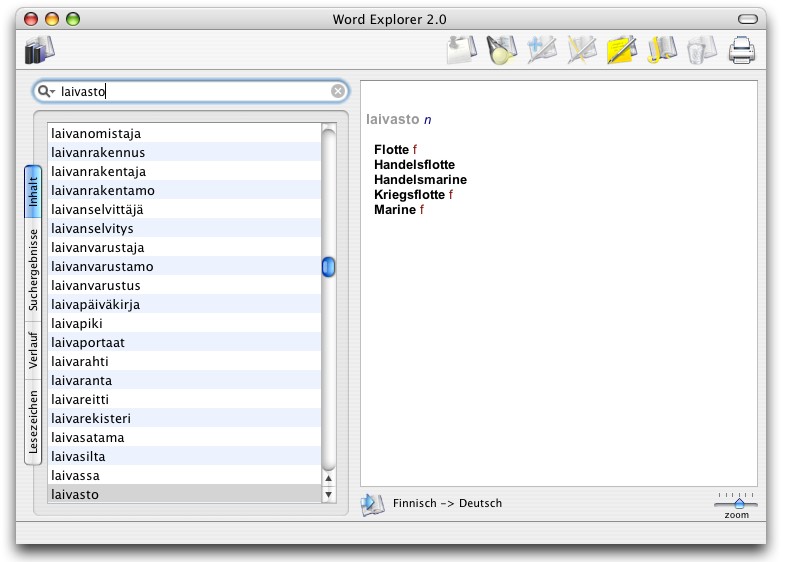This screenshot has width=793, height=562.
Task: Select laivasilta in the word list
Action: [185, 456]
